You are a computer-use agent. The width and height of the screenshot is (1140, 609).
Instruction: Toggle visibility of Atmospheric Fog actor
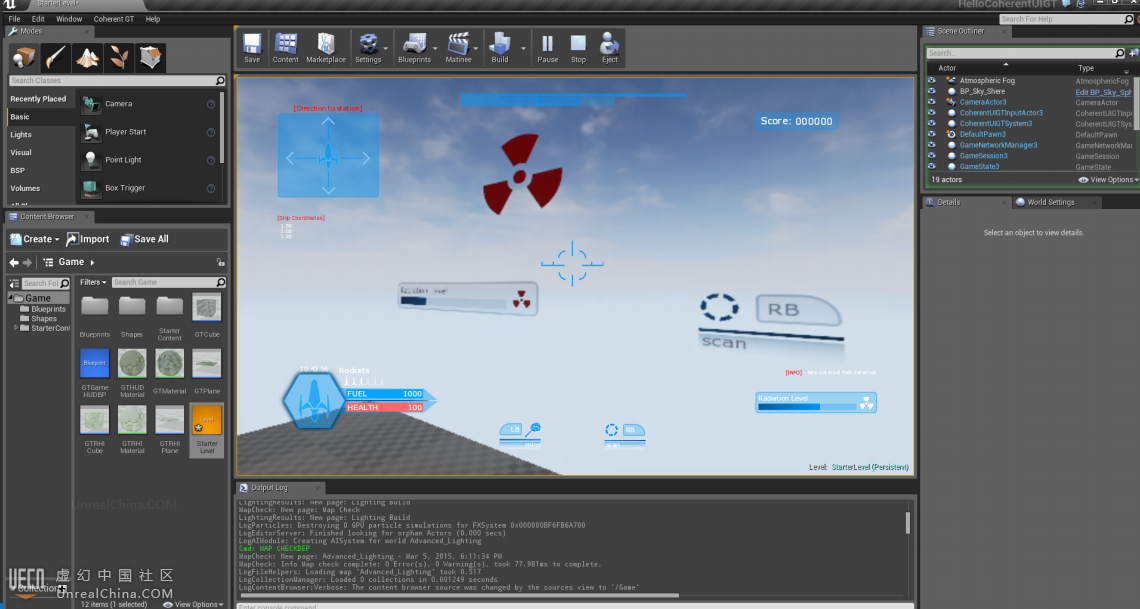(931, 81)
